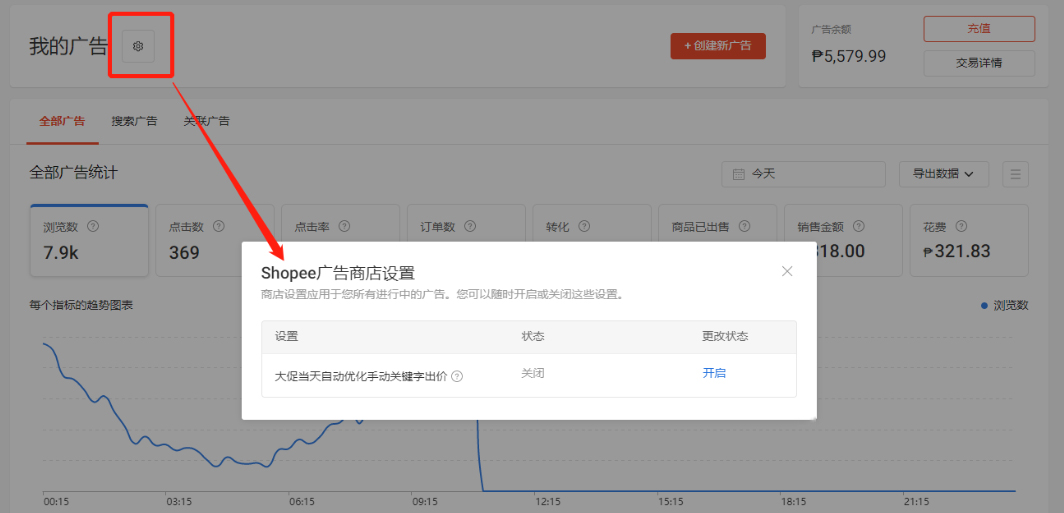Open the ads settings gear icon
The height and width of the screenshot is (513, 1064).
pos(138,46)
